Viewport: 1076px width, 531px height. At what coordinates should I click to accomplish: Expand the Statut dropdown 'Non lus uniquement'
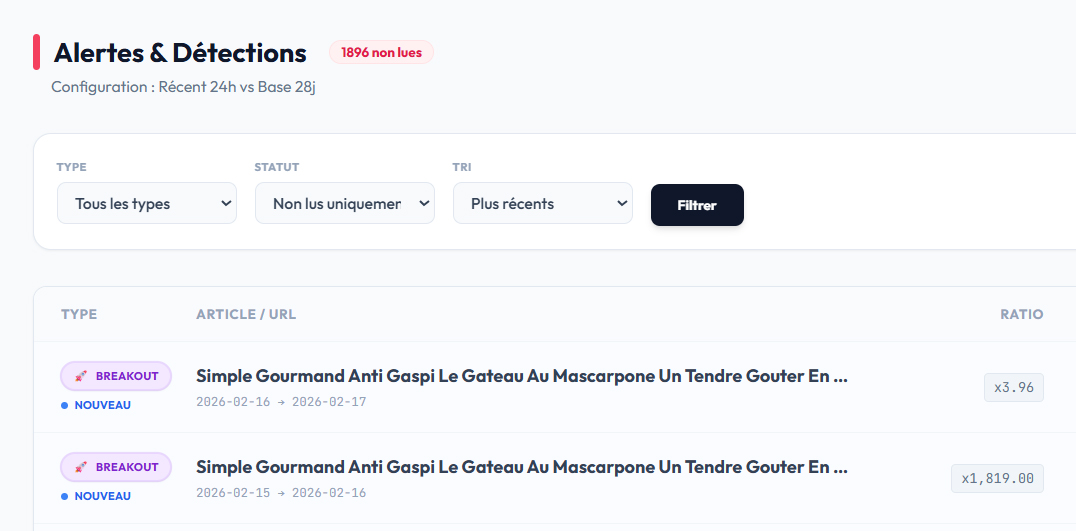click(x=345, y=203)
